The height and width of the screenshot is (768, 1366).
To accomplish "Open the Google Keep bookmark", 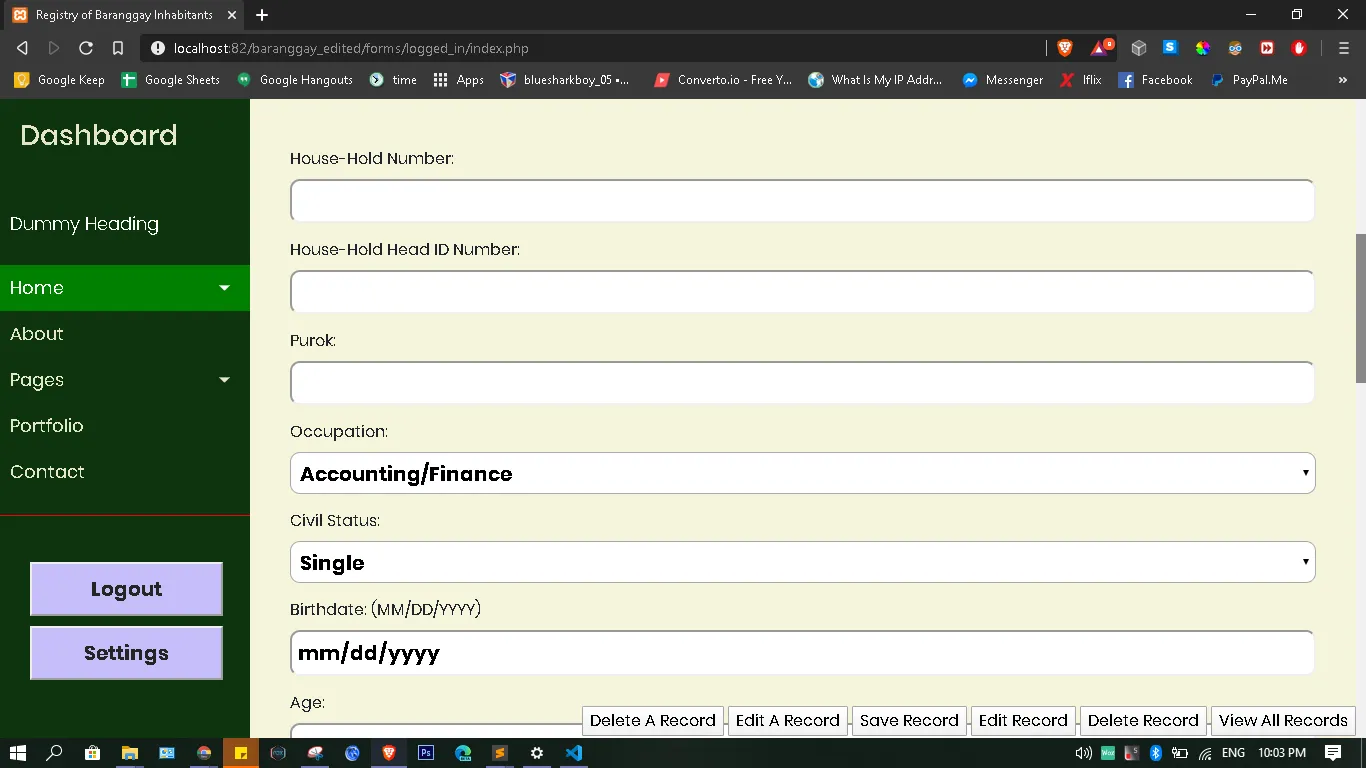I will point(60,80).
